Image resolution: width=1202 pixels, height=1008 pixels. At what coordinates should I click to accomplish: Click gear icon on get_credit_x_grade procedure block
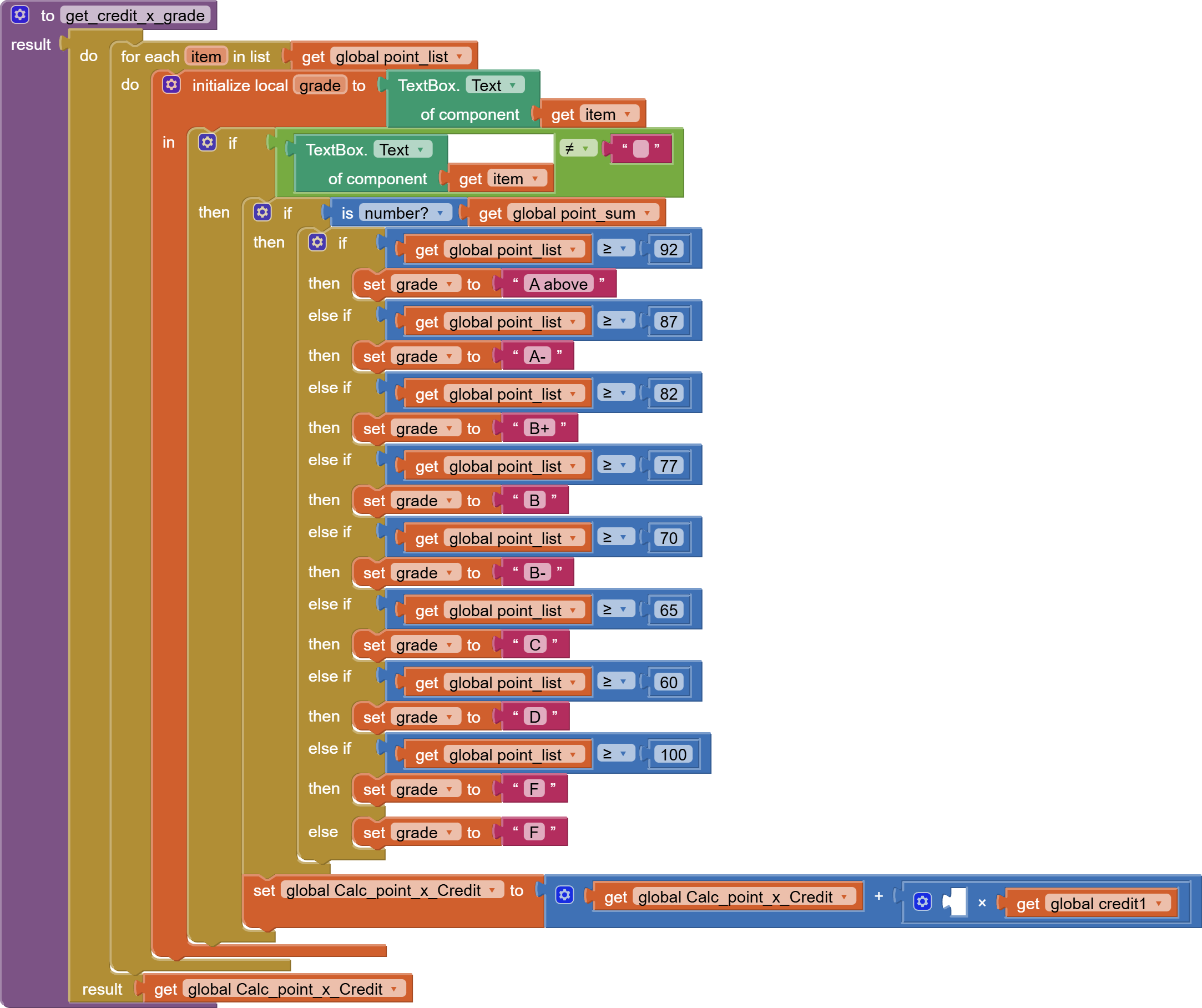coord(20,14)
